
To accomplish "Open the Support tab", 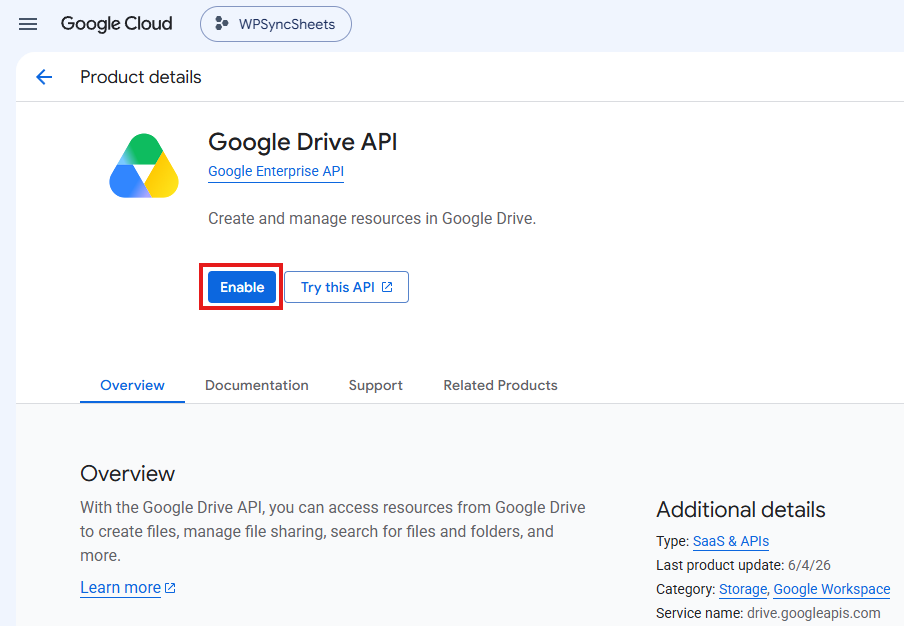I will pos(375,385).
